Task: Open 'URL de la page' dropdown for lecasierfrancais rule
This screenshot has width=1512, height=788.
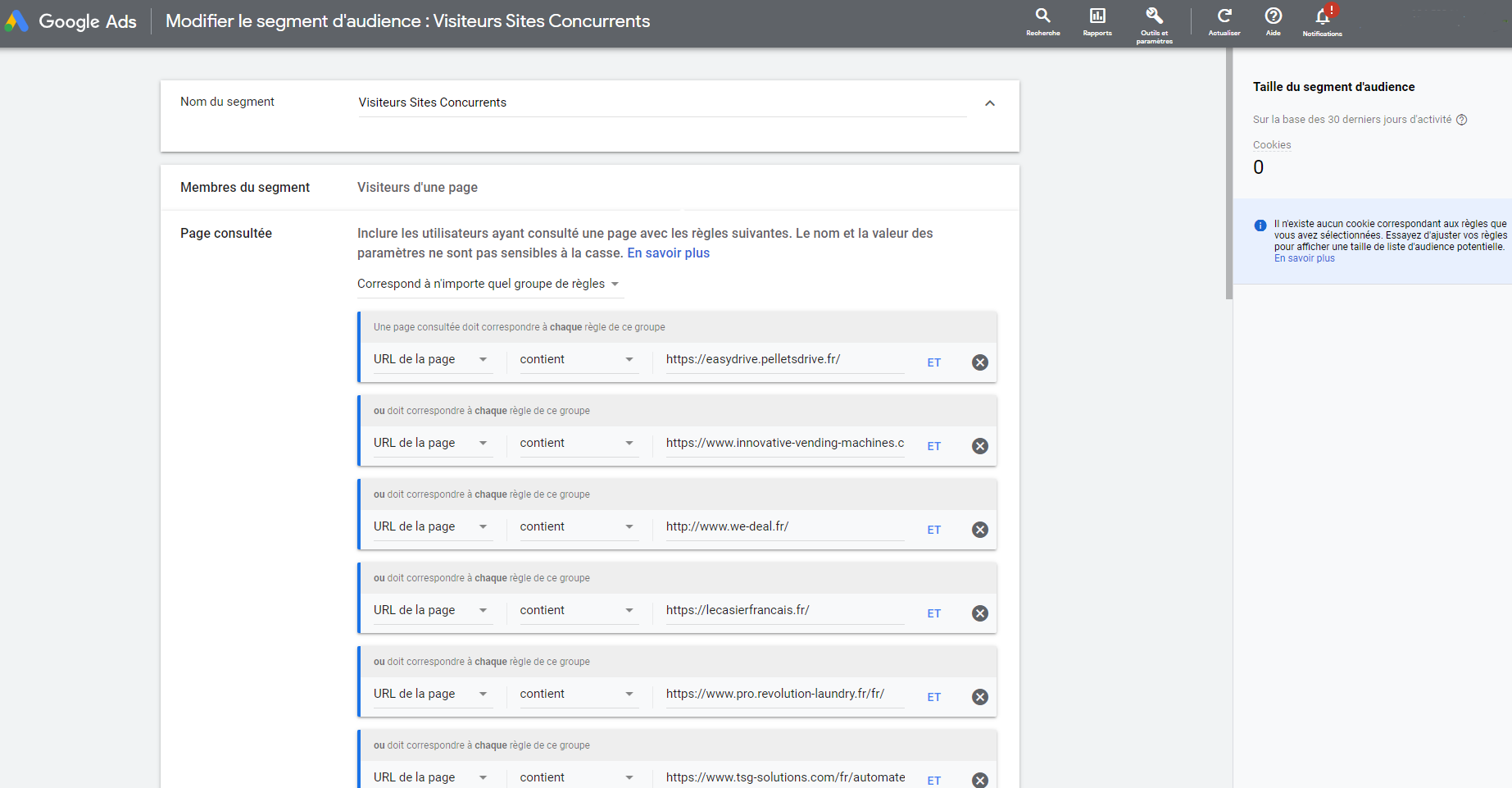Action: 433,610
